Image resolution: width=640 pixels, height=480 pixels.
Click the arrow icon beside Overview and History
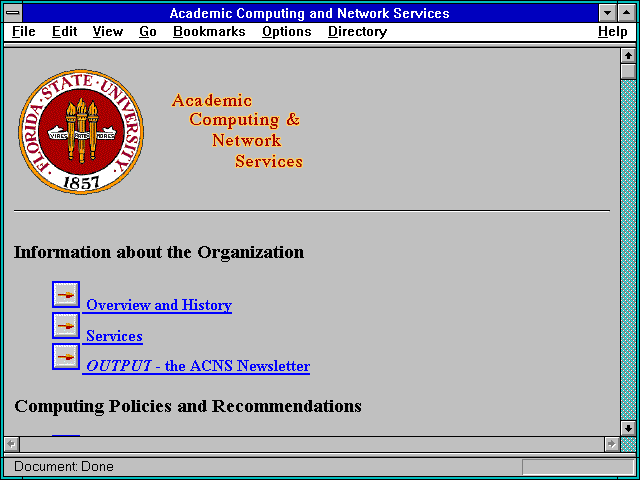pos(66,294)
